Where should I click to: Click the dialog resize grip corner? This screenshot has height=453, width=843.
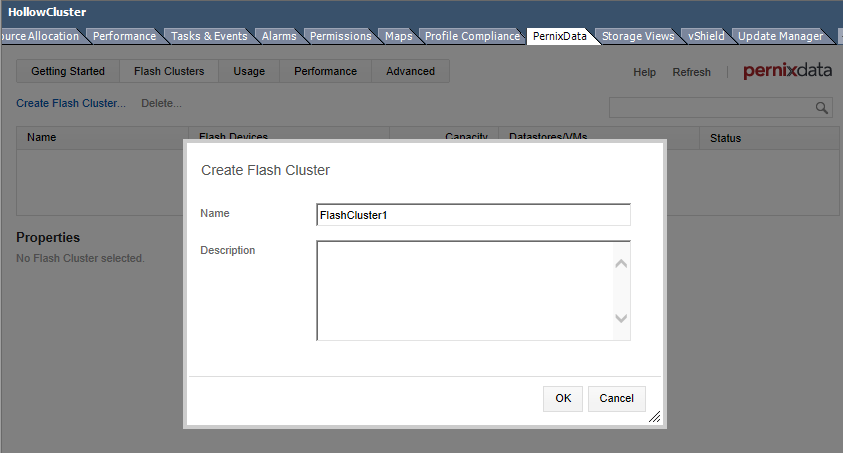[654, 416]
